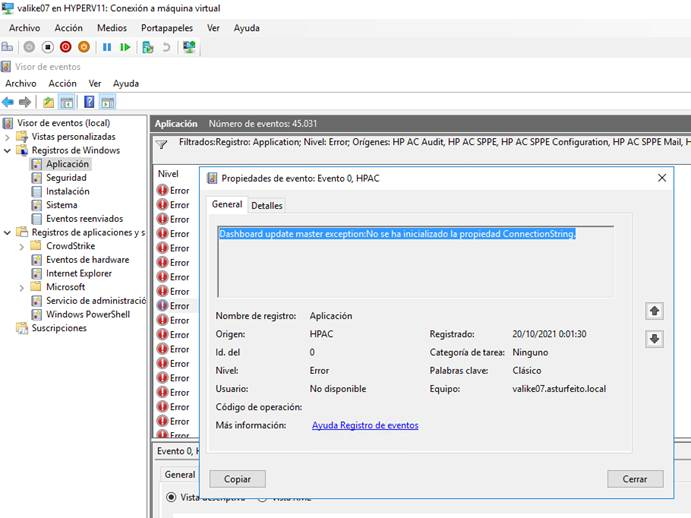
Task: Open Event Viewer Ayuda menu
Action: [x=126, y=83]
